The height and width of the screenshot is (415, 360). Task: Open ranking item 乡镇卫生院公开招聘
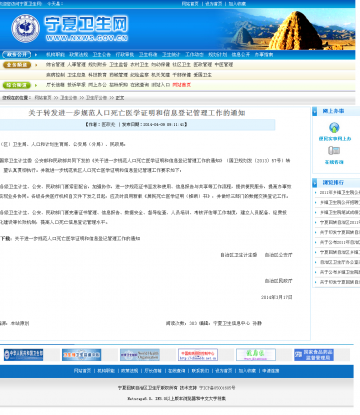(340, 202)
